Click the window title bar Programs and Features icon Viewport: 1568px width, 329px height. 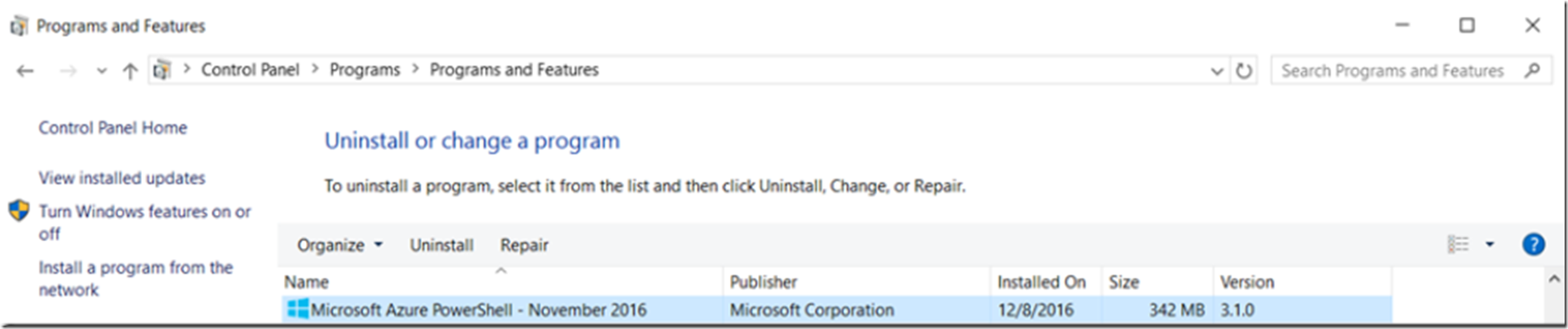(x=19, y=26)
